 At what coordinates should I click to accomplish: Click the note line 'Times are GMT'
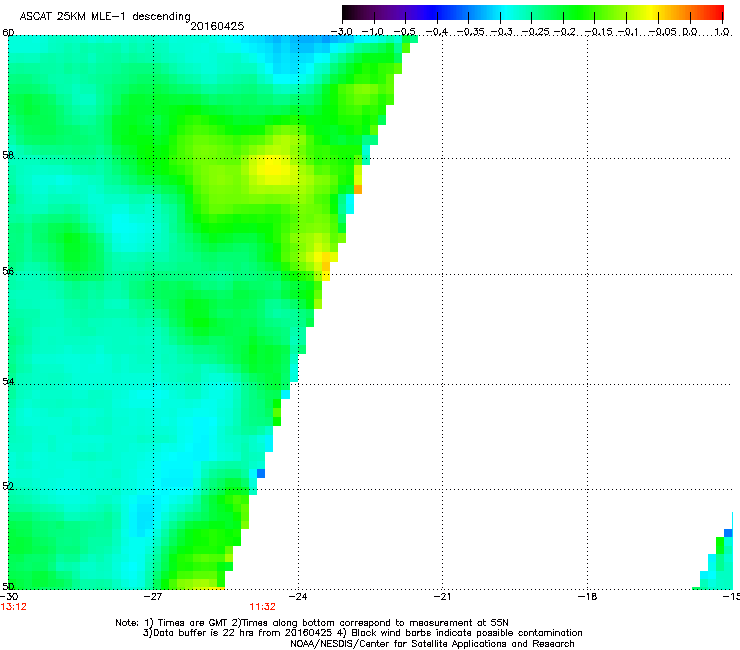(x=193, y=623)
